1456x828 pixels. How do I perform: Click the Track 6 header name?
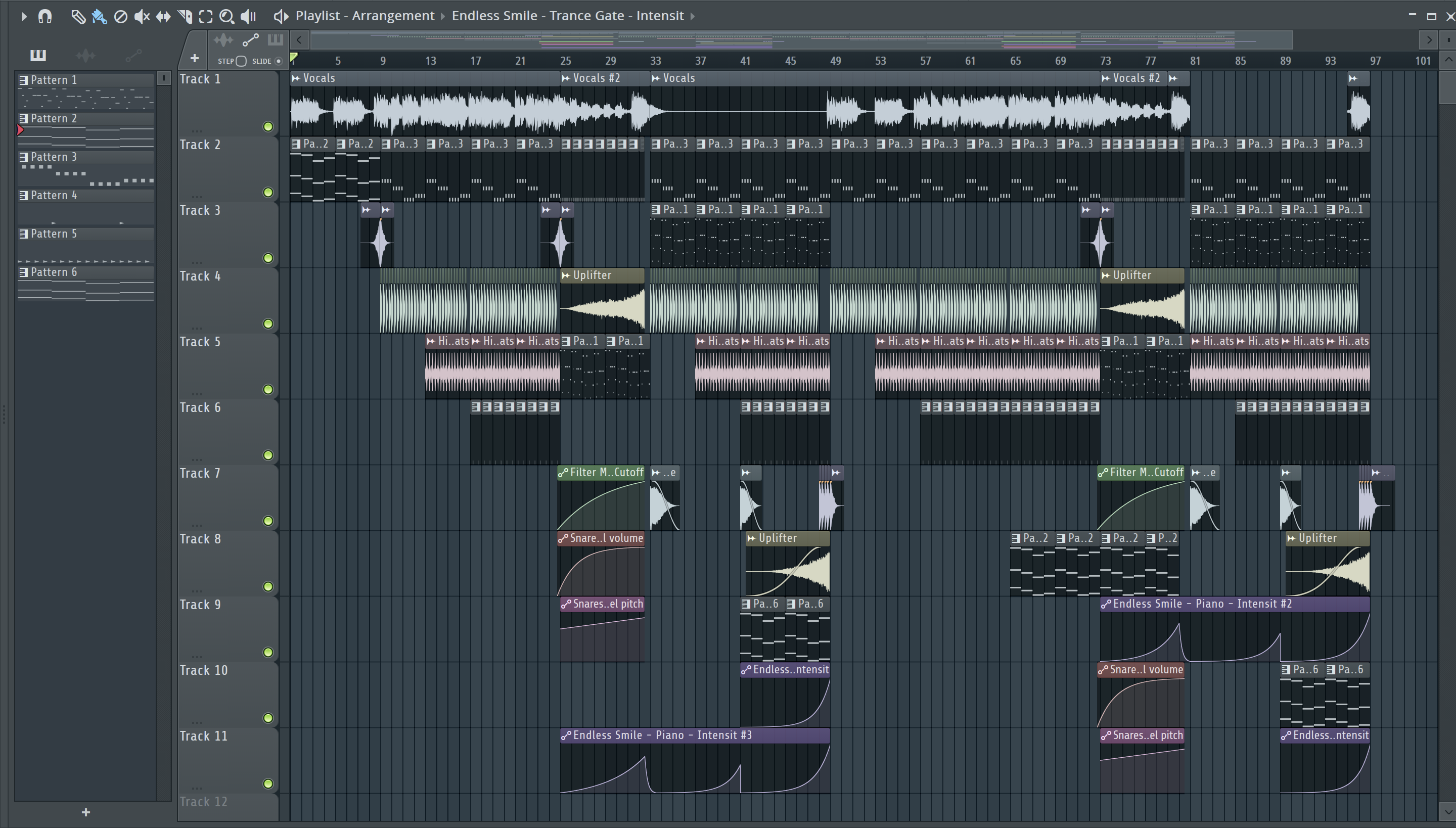coord(200,408)
